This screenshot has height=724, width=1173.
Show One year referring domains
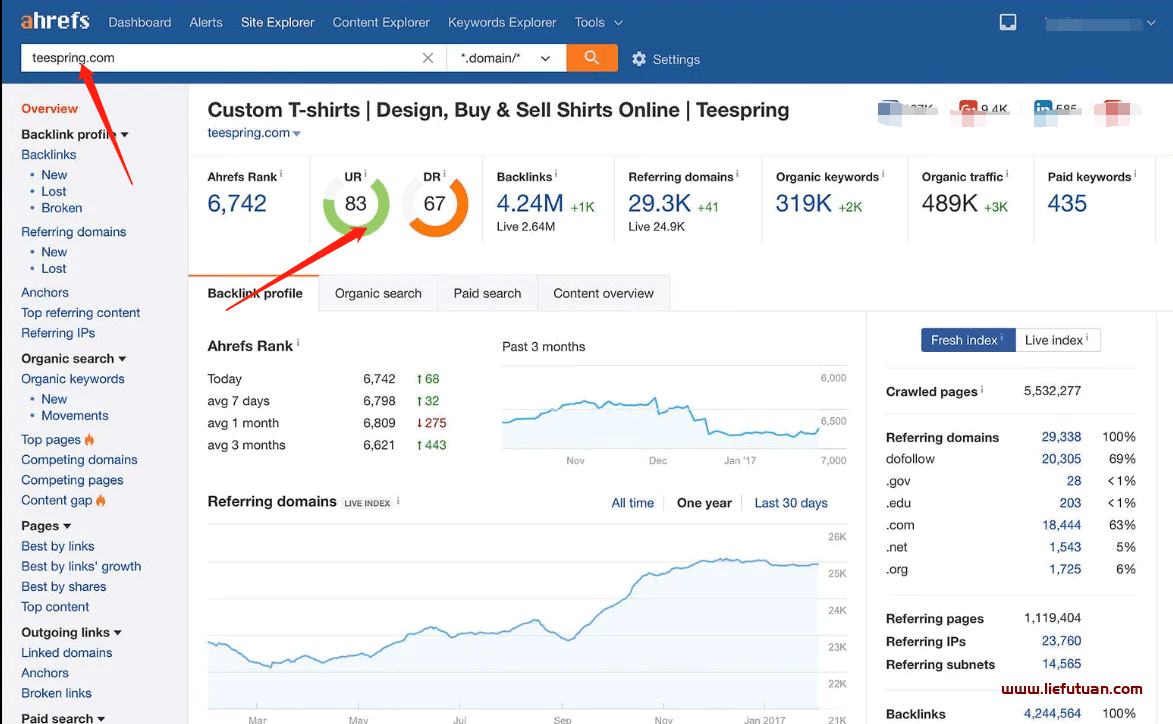click(x=704, y=503)
